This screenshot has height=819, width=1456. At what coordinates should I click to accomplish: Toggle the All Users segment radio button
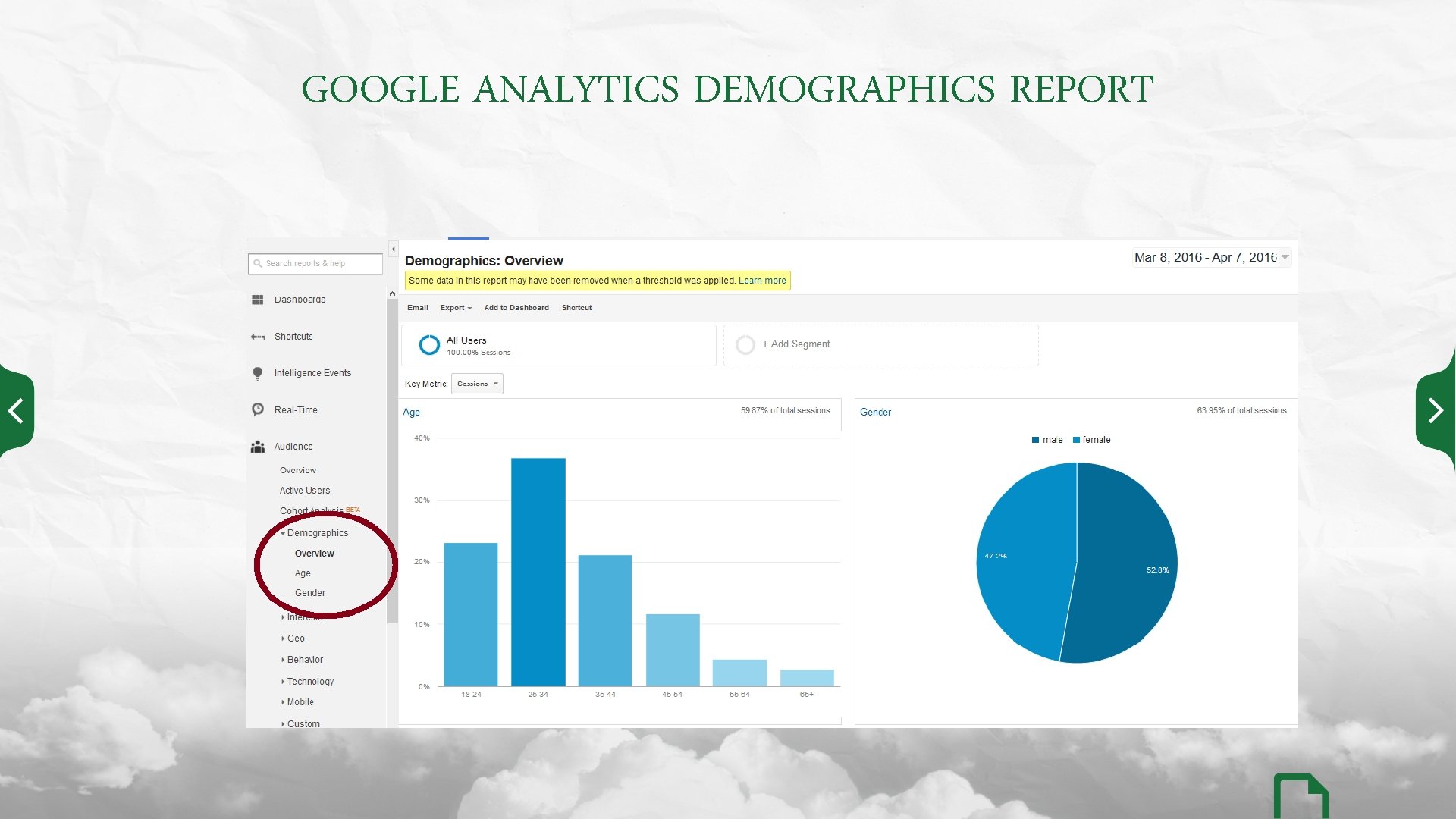pos(429,344)
